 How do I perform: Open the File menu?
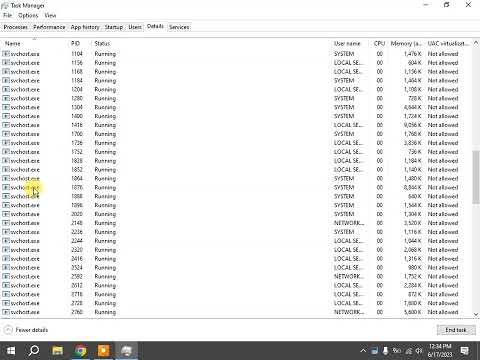[x=7, y=15]
